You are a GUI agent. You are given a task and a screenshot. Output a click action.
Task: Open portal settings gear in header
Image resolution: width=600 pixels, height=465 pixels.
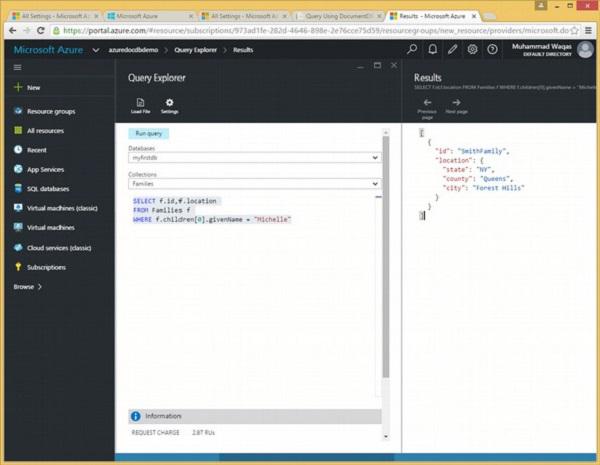(472, 48)
